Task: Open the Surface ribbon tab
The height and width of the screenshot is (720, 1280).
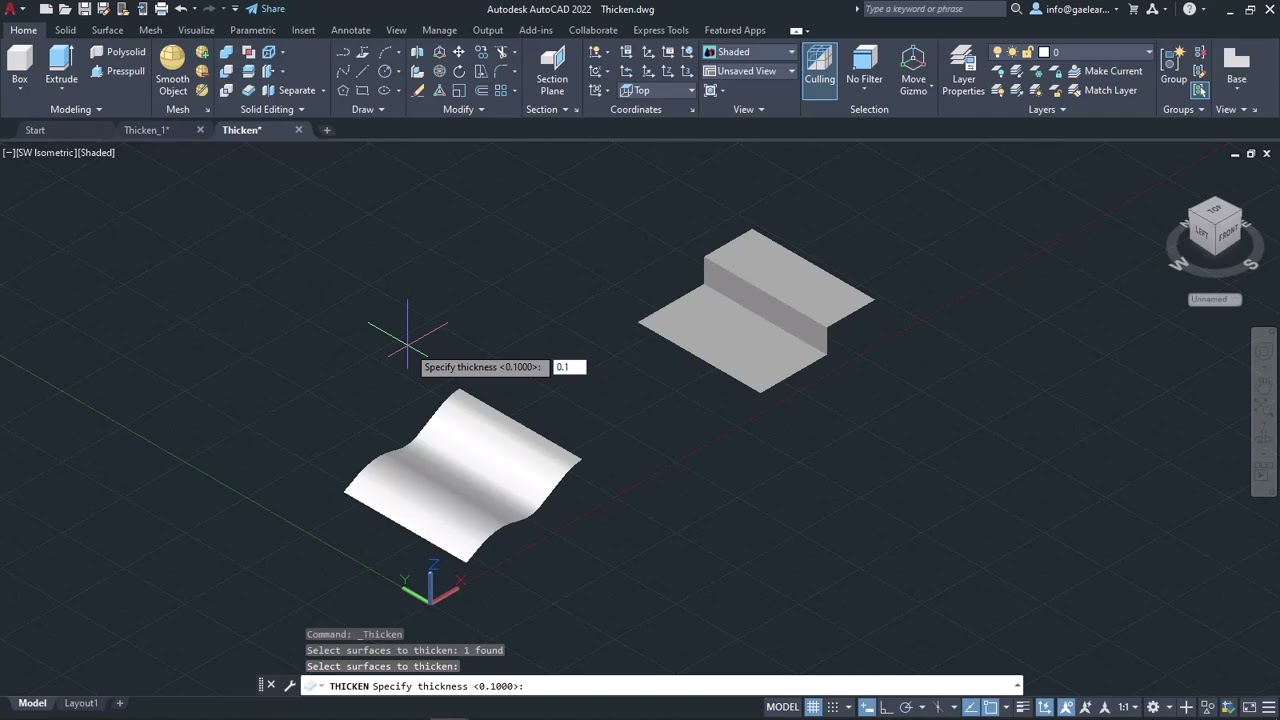Action: (107, 30)
